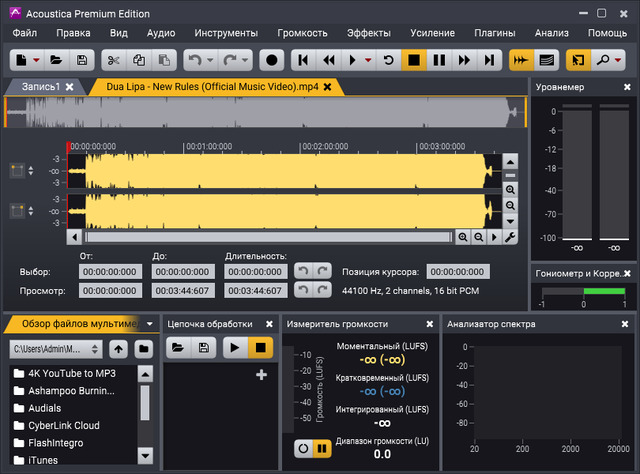Cut selection with the scissors icon

(113, 60)
